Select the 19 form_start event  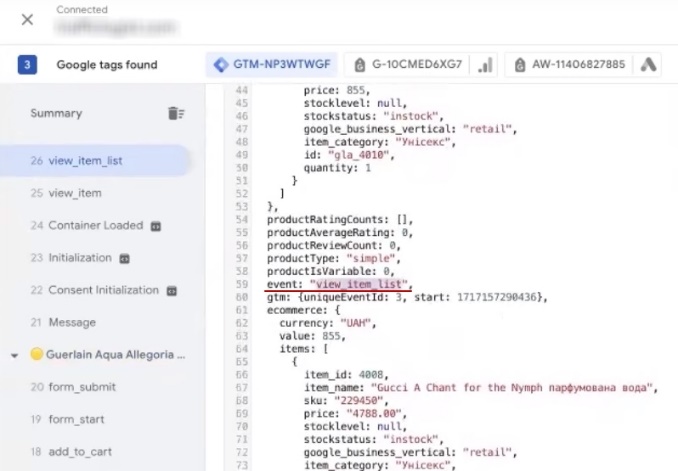coord(69,419)
